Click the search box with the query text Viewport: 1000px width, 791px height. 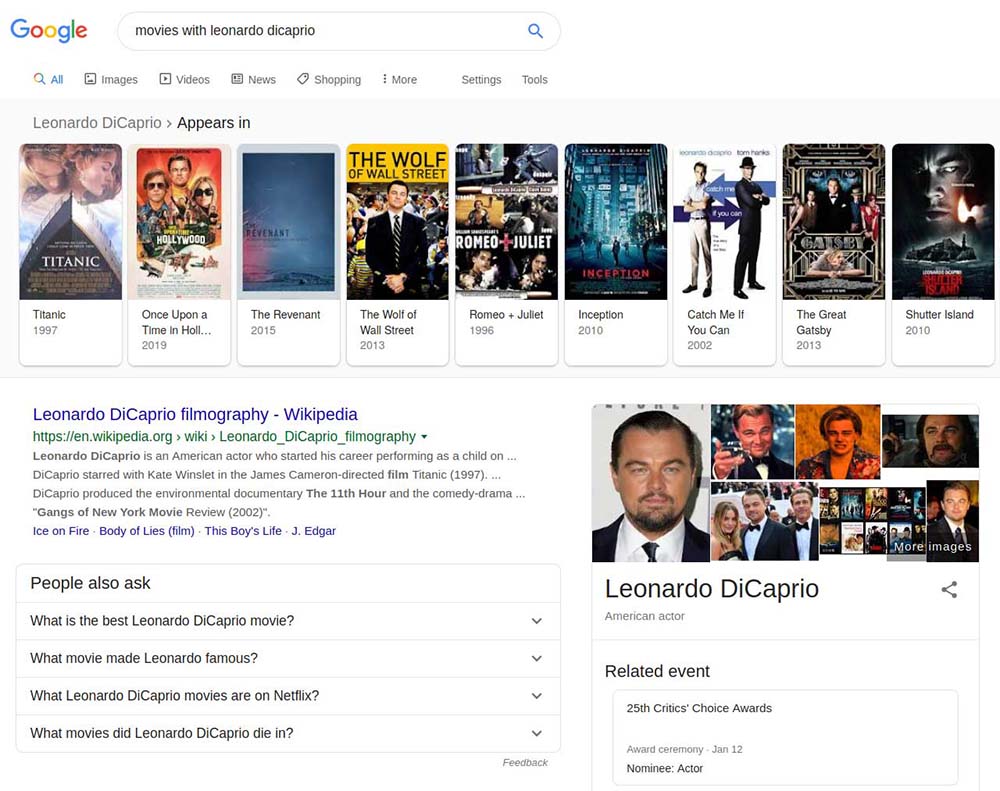click(339, 31)
